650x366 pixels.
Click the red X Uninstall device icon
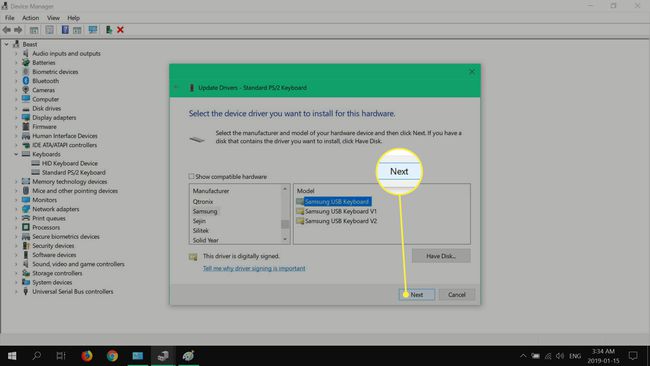[x=120, y=30]
